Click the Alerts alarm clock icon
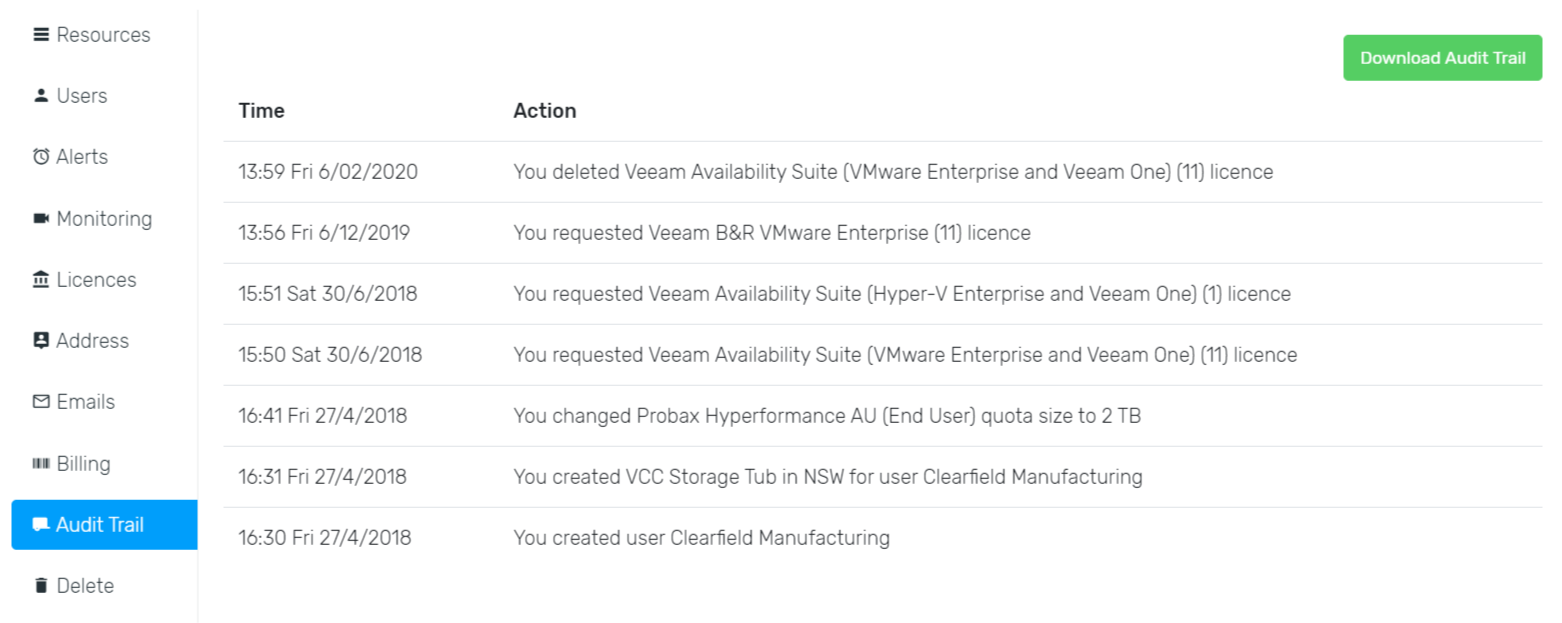Screen dimensions: 1562x623 click(x=41, y=157)
